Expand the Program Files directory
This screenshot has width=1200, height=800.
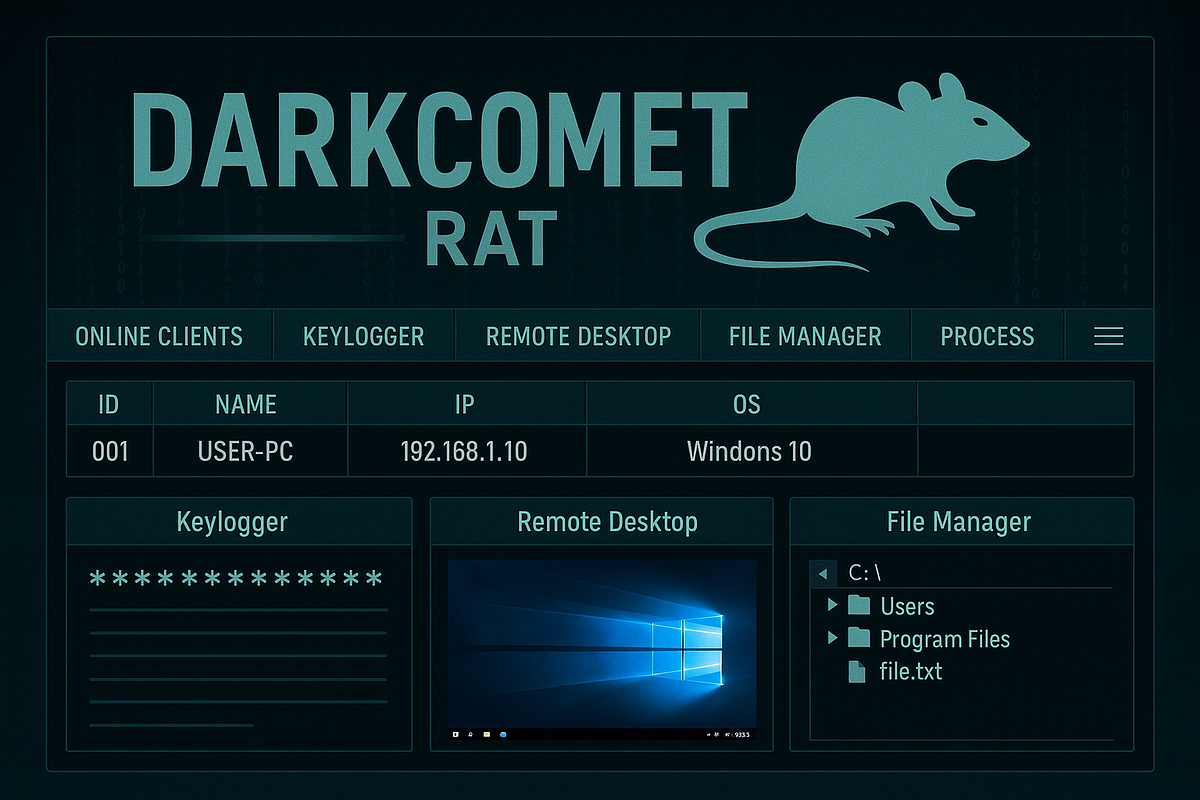(833, 639)
